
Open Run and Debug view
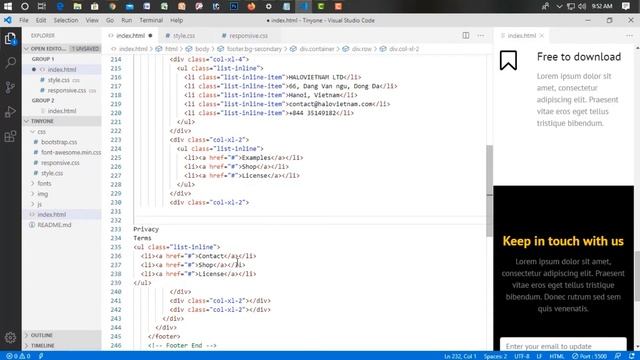pyautogui.click(x=10, y=111)
